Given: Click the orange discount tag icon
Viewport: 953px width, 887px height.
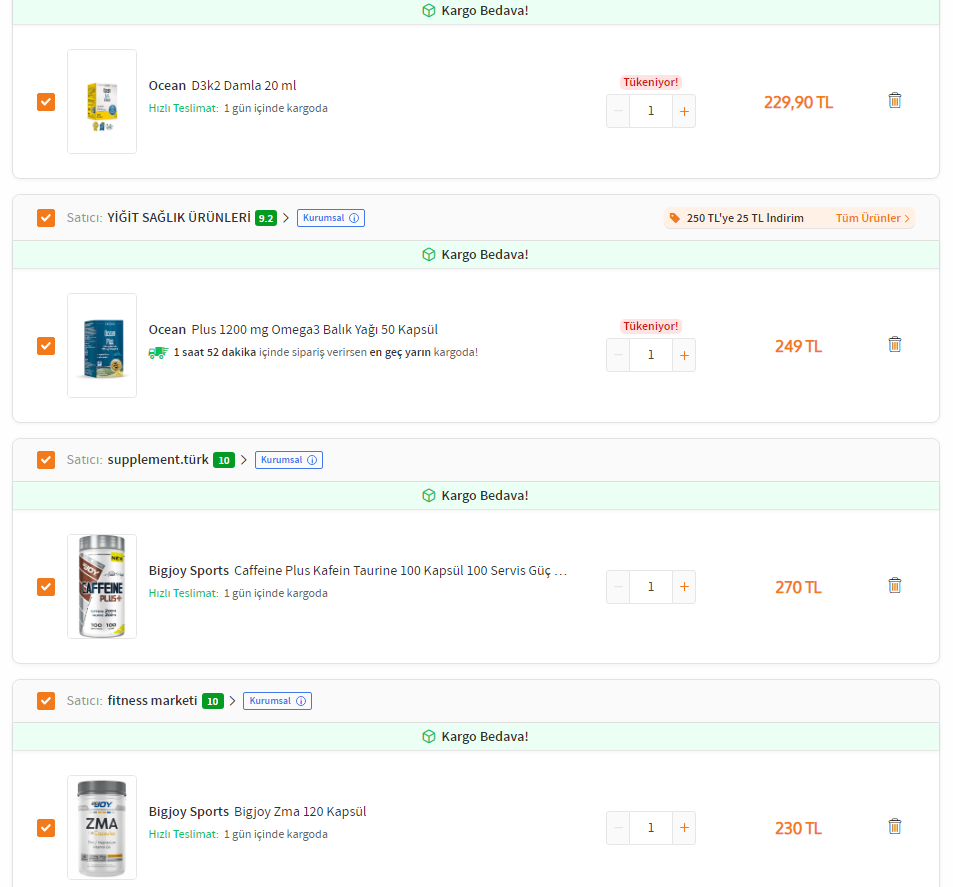Looking at the screenshot, I should pyautogui.click(x=675, y=218).
